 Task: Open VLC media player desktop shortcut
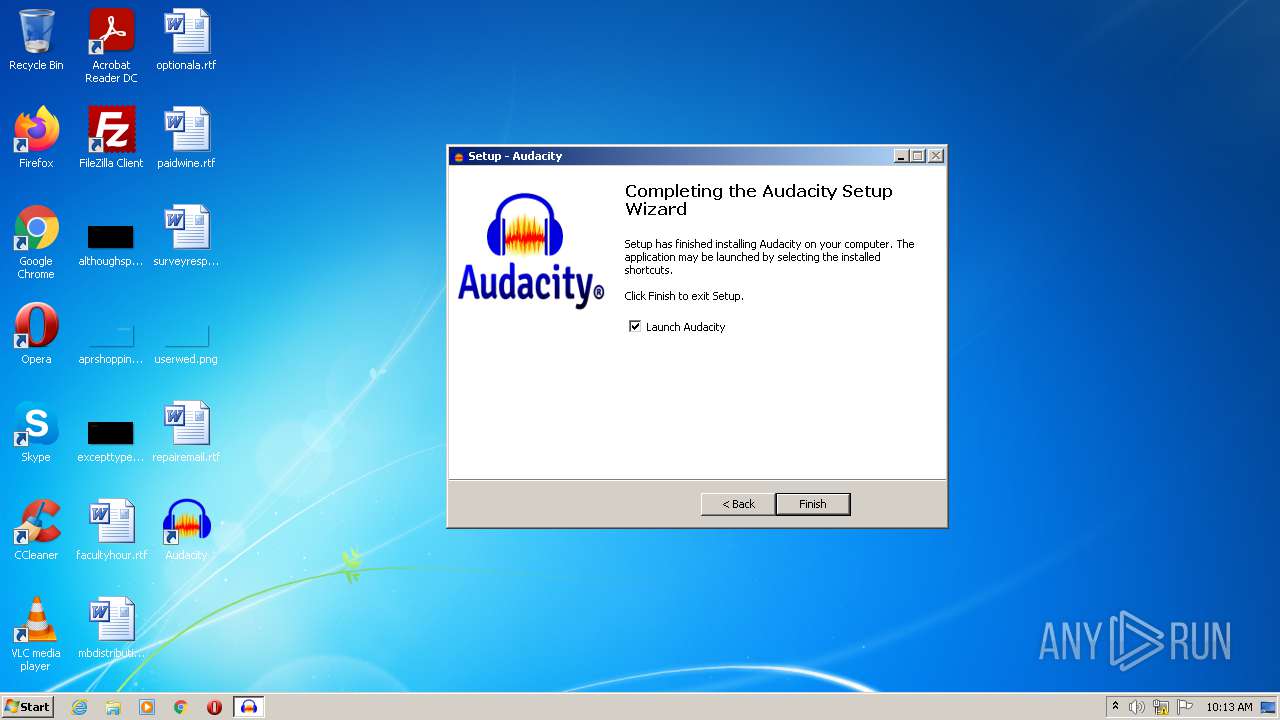(x=36, y=635)
